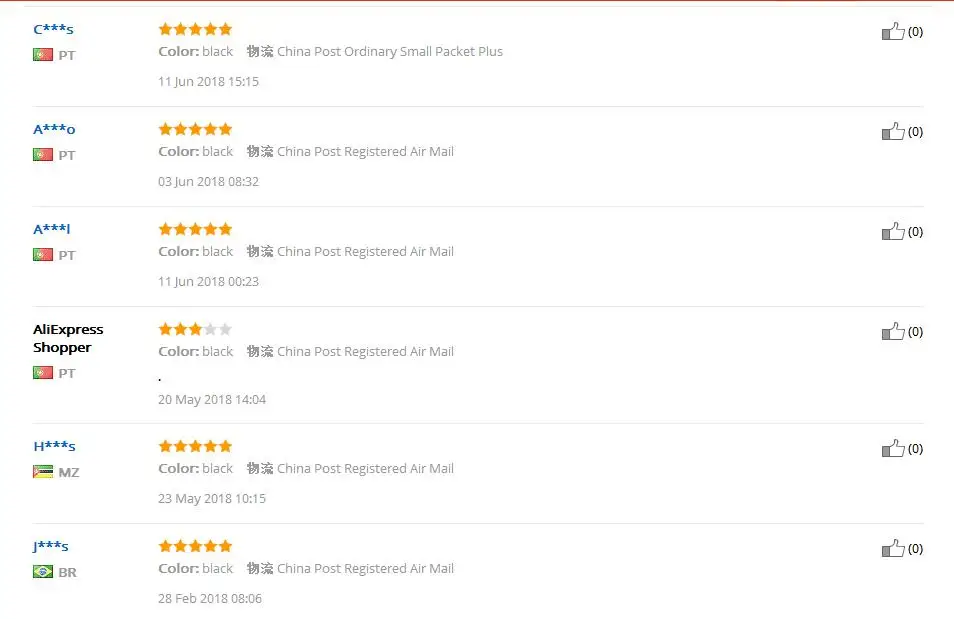Viewport: 954px width, 619px height.
Task: Click the 20 May 2018 14:04 timestamp
Action: [x=212, y=400]
